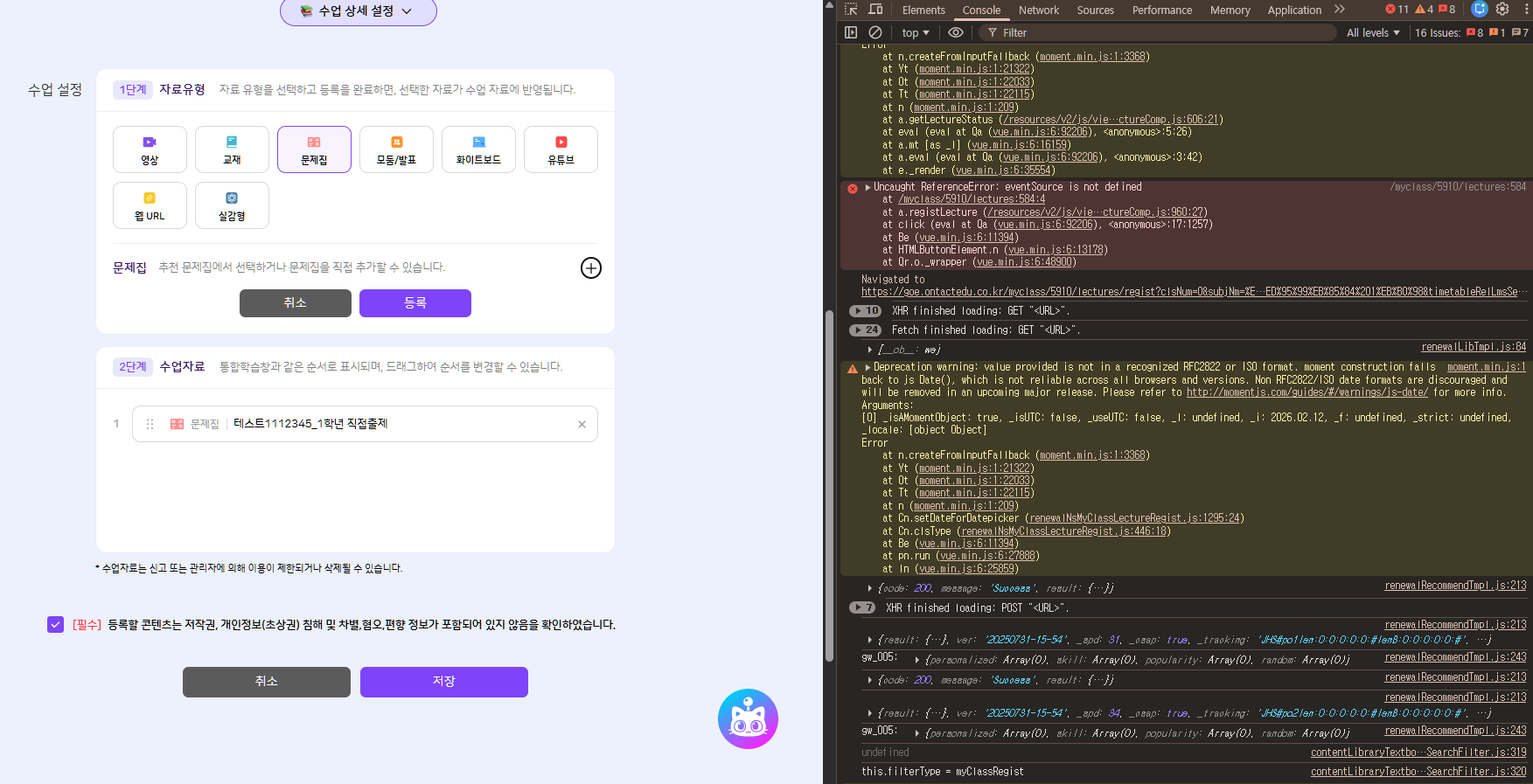Switch to the Sources tab

point(1095,10)
